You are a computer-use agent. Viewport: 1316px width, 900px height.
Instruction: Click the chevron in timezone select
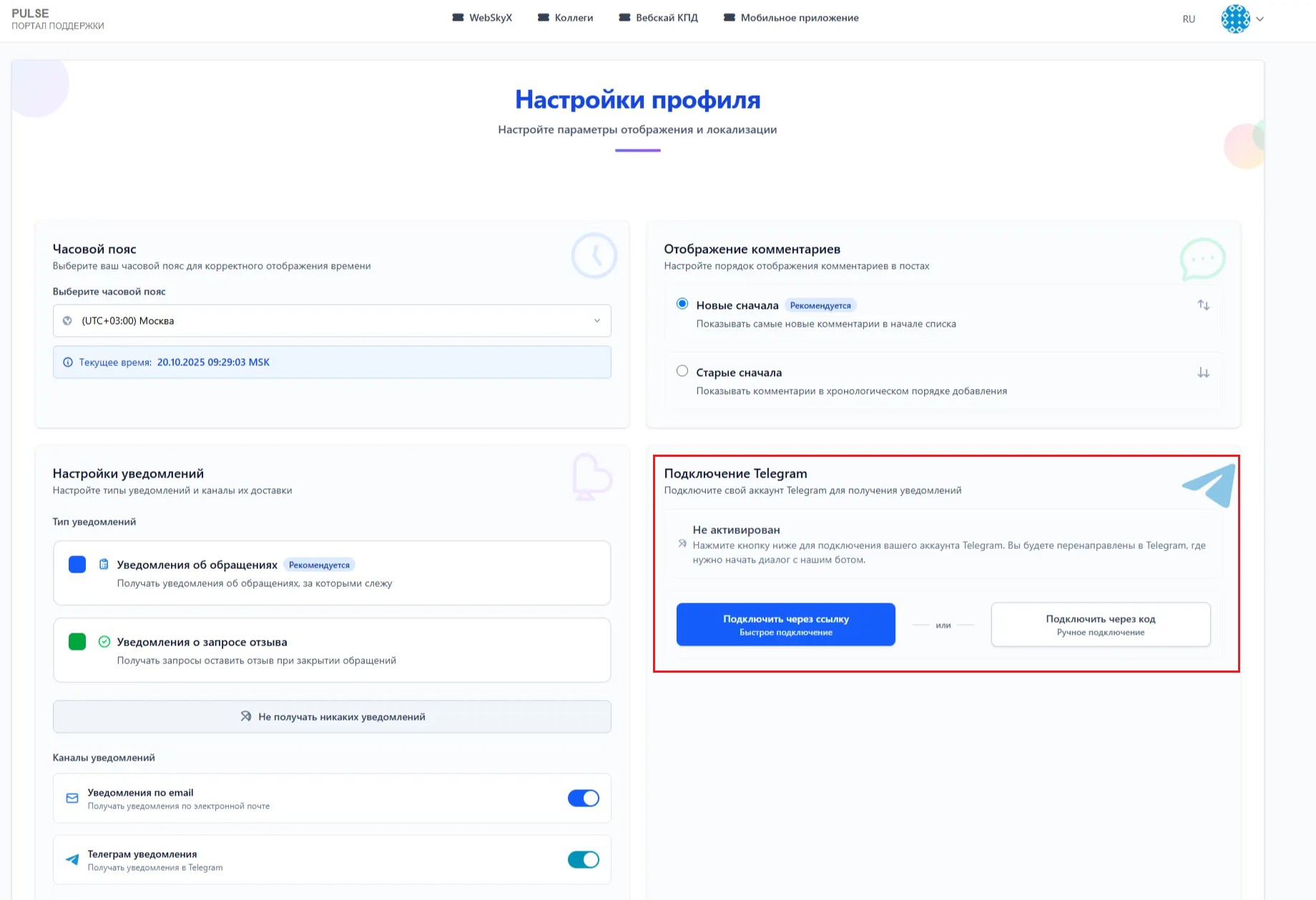pos(597,321)
